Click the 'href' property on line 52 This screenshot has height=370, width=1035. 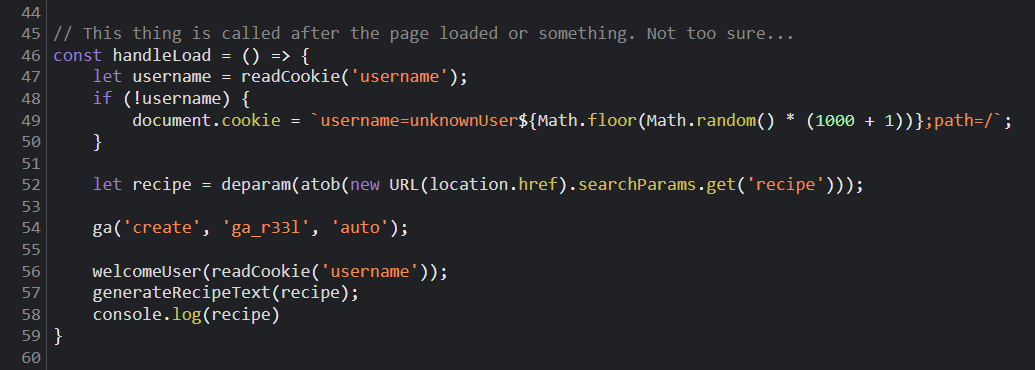point(537,185)
